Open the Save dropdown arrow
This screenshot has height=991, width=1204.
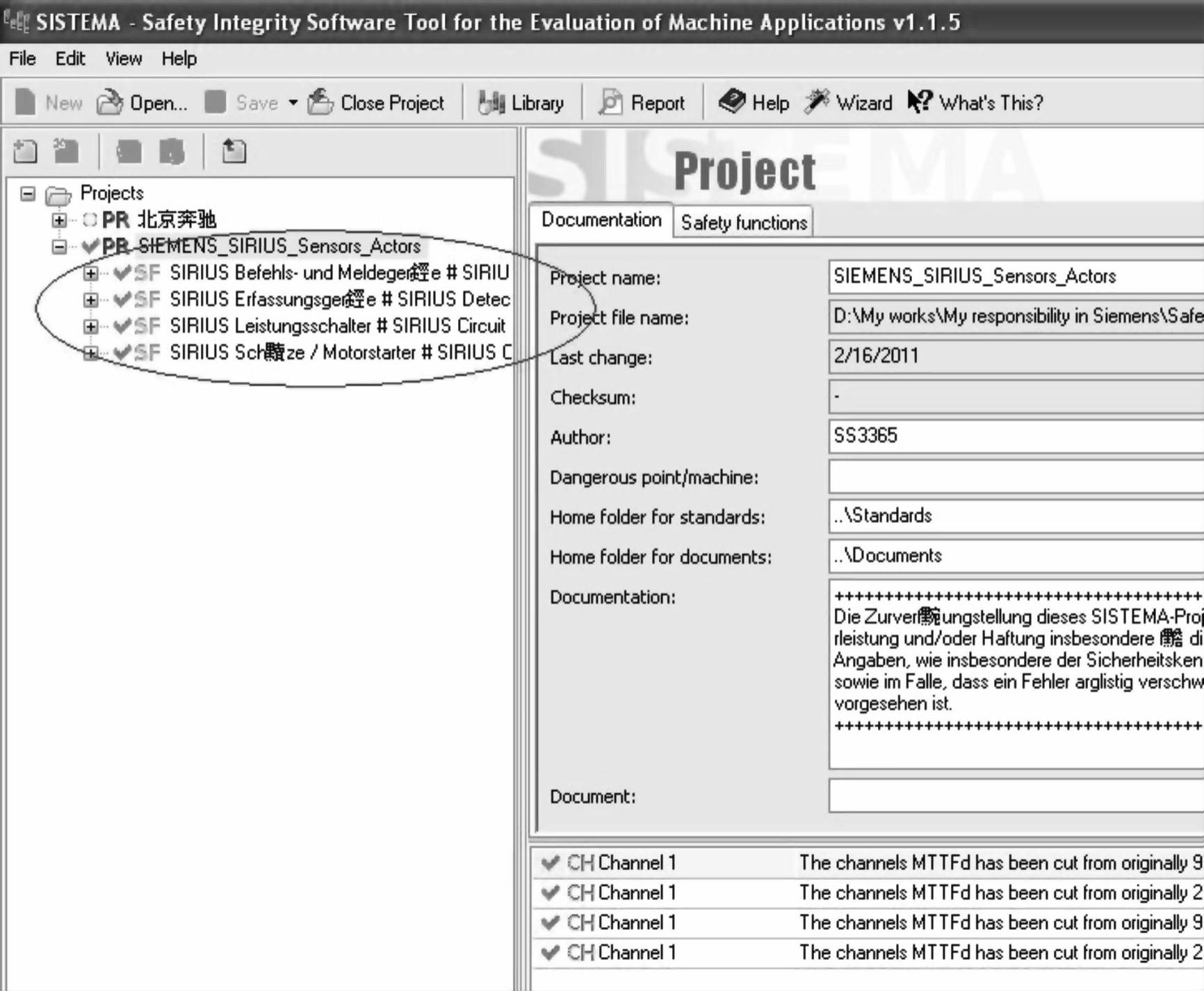click(x=293, y=103)
